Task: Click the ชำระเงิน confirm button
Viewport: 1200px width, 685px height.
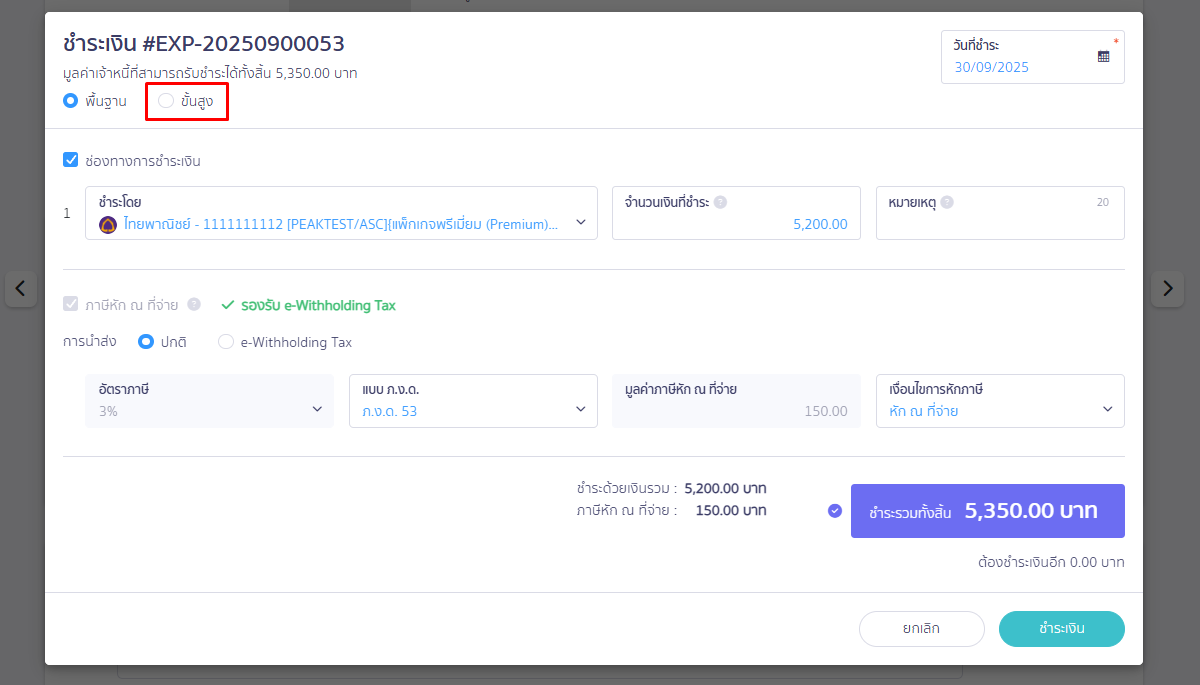Action: [1061, 629]
